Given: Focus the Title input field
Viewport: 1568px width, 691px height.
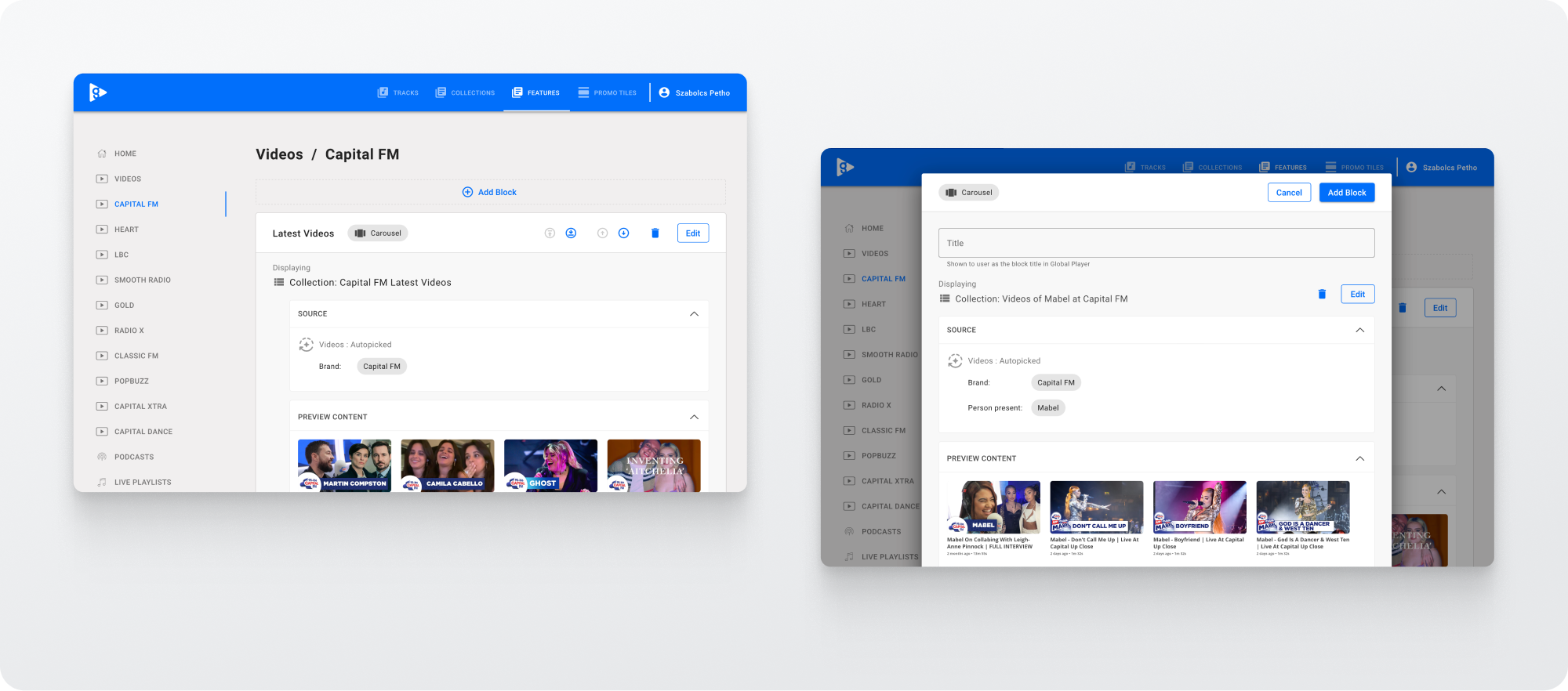Looking at the screenshot, I should tap(1156, 243).
